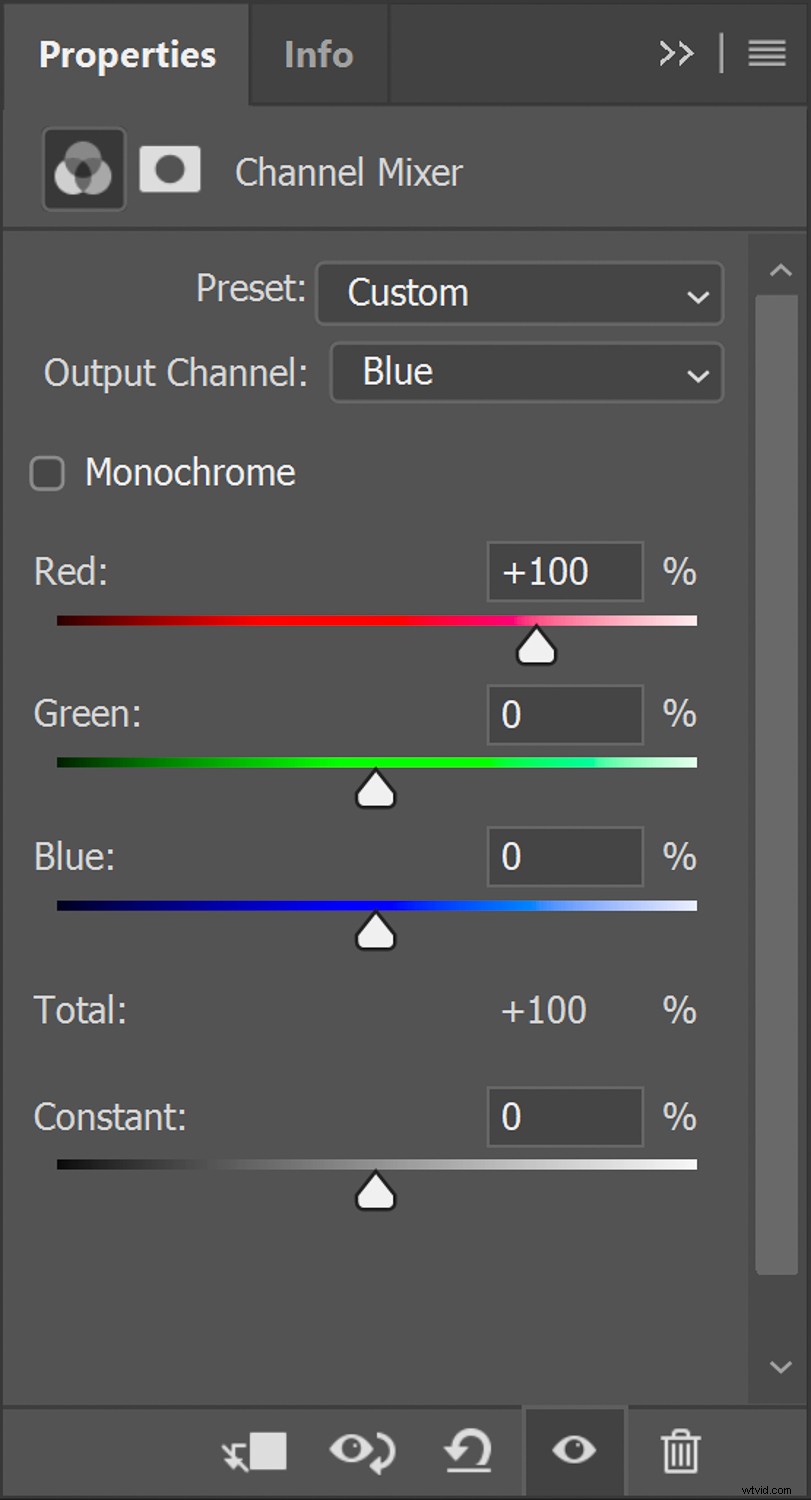Click the Channel Mixer adjustment icon

coord(83,169)
